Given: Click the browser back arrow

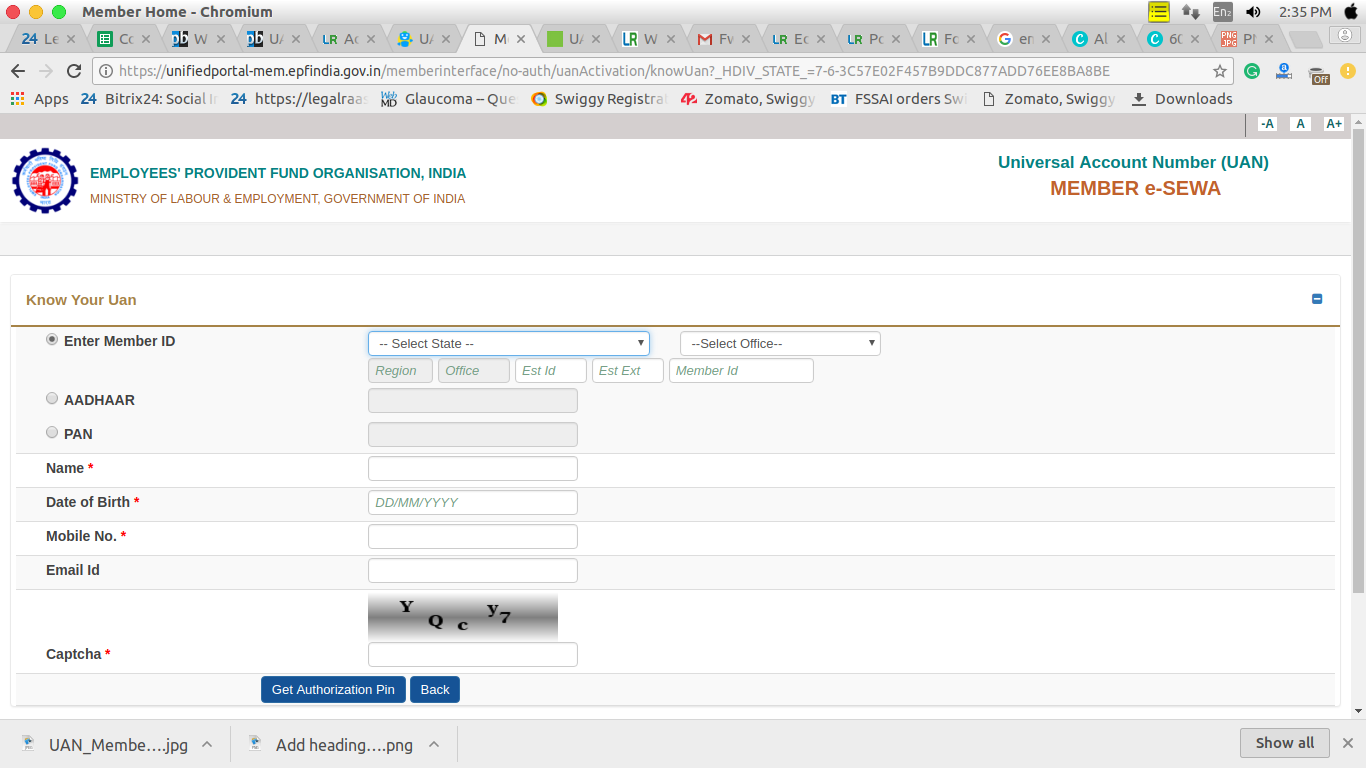Looking at the screenshot, I should click(18, 71).
